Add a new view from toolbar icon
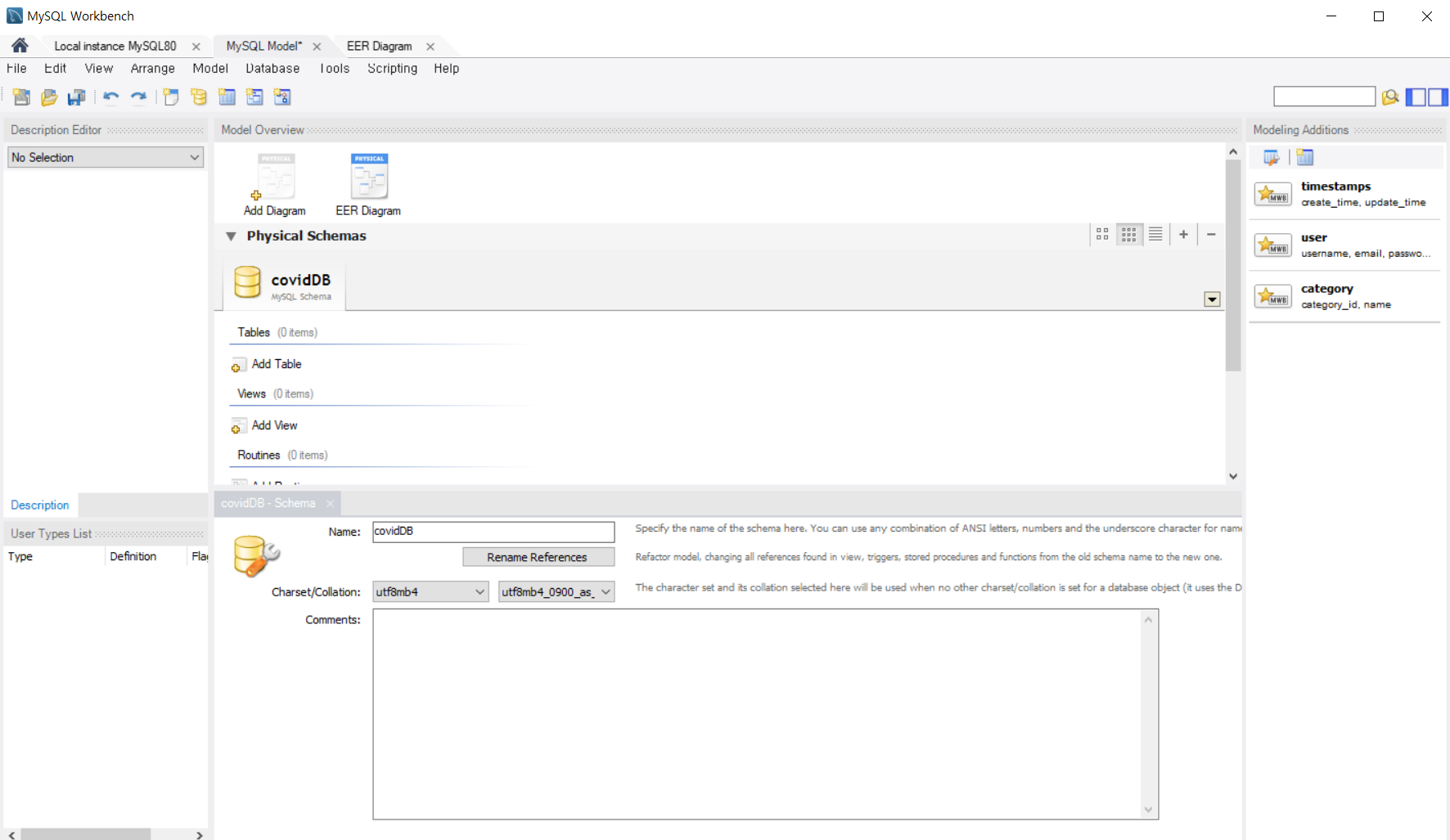The image size is (1450, 840). 254,97
